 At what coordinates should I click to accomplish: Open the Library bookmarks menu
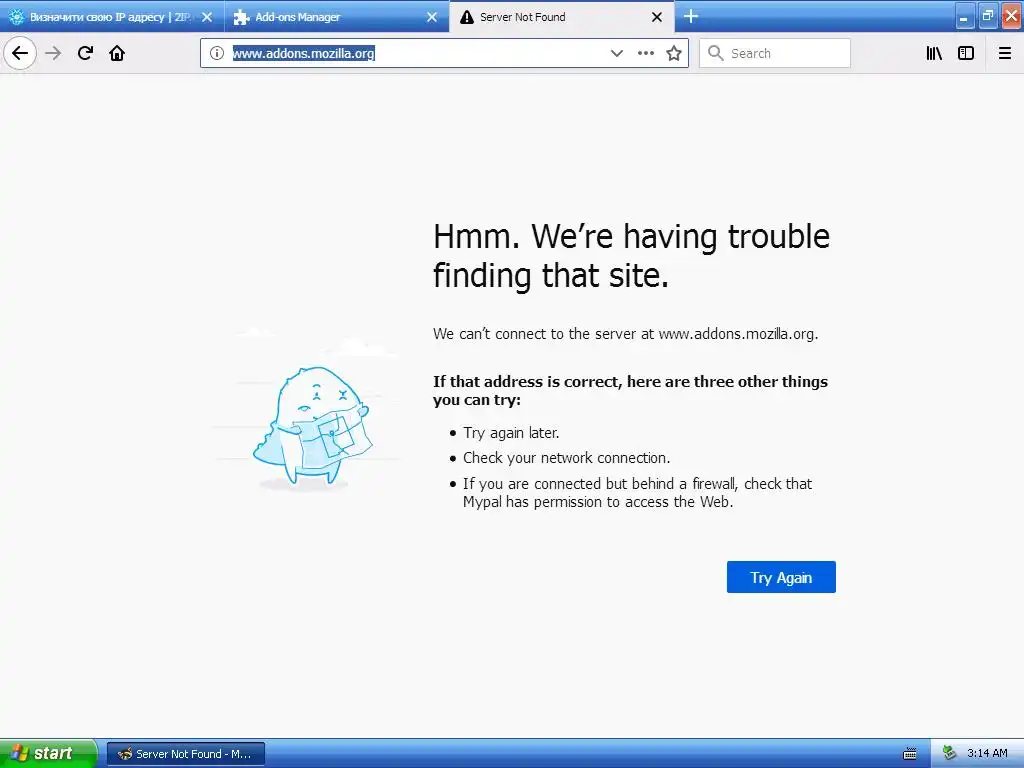click(x=934, y=53)
